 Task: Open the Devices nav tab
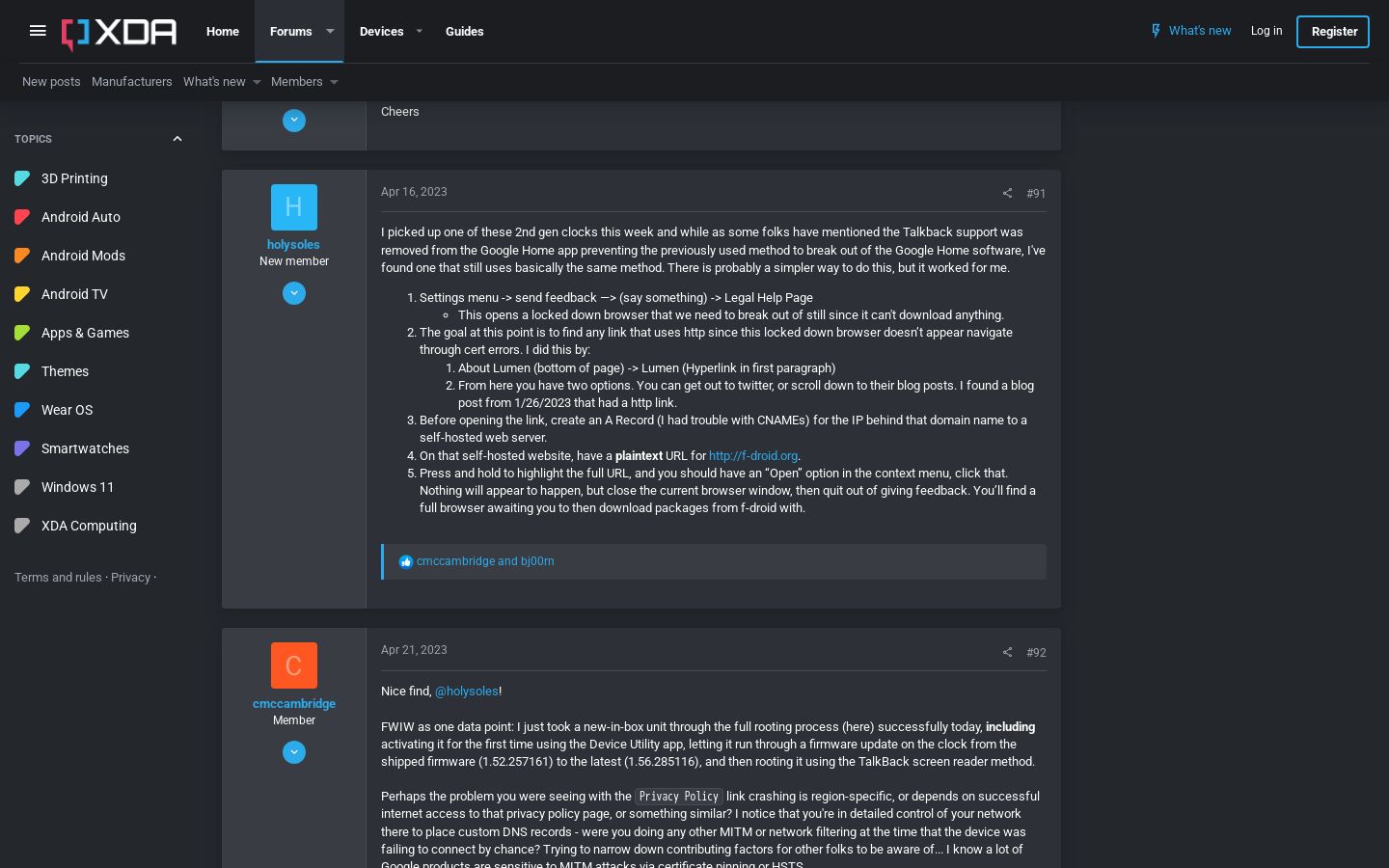pos(381,31)
